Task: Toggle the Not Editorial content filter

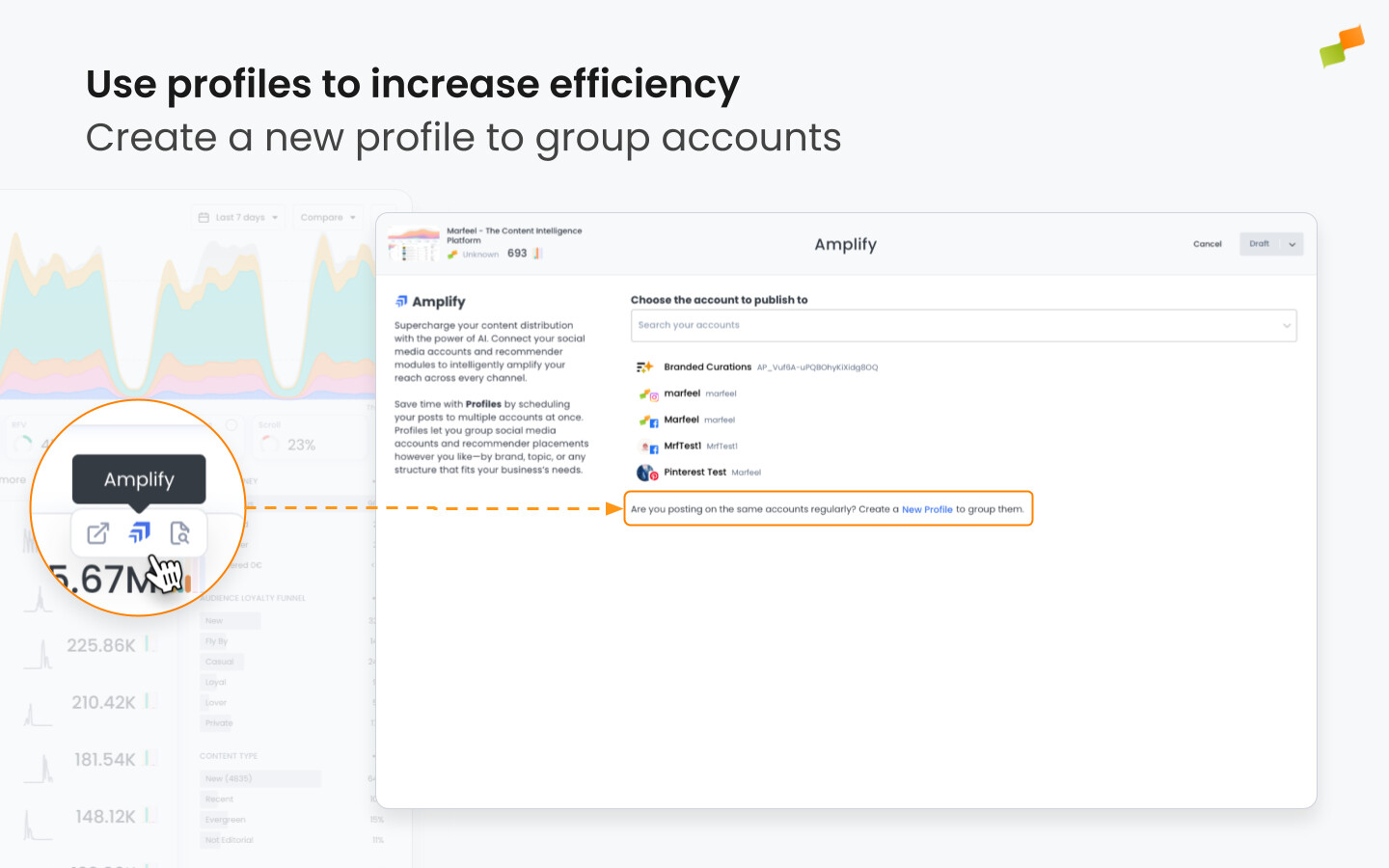Action: click(x=229, y=839)
